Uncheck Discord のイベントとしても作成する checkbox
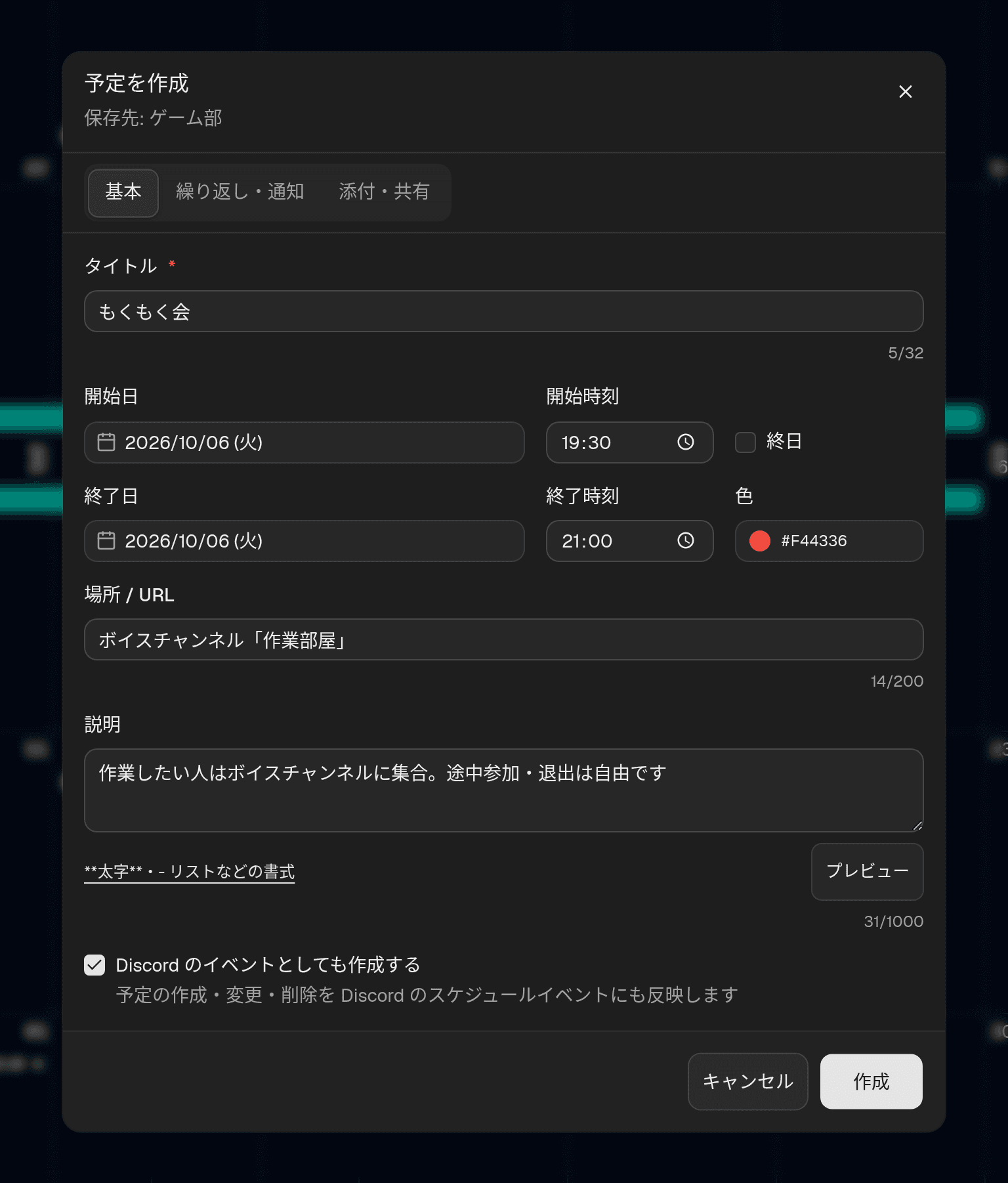The width and height of the screenshot is (1008, 1183). (x=94, y=965)
